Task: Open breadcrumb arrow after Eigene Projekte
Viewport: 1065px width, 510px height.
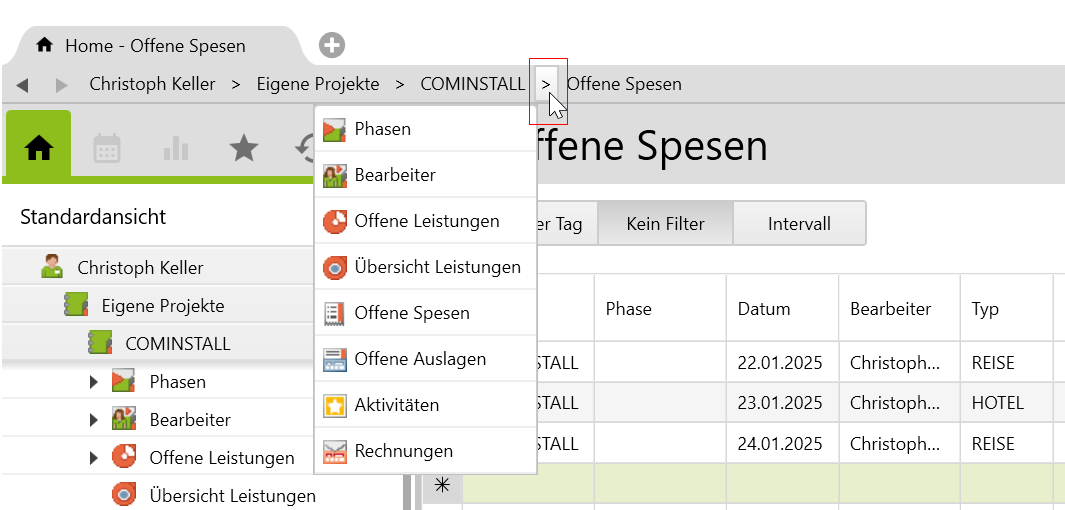Action: [x=400, y=85]
